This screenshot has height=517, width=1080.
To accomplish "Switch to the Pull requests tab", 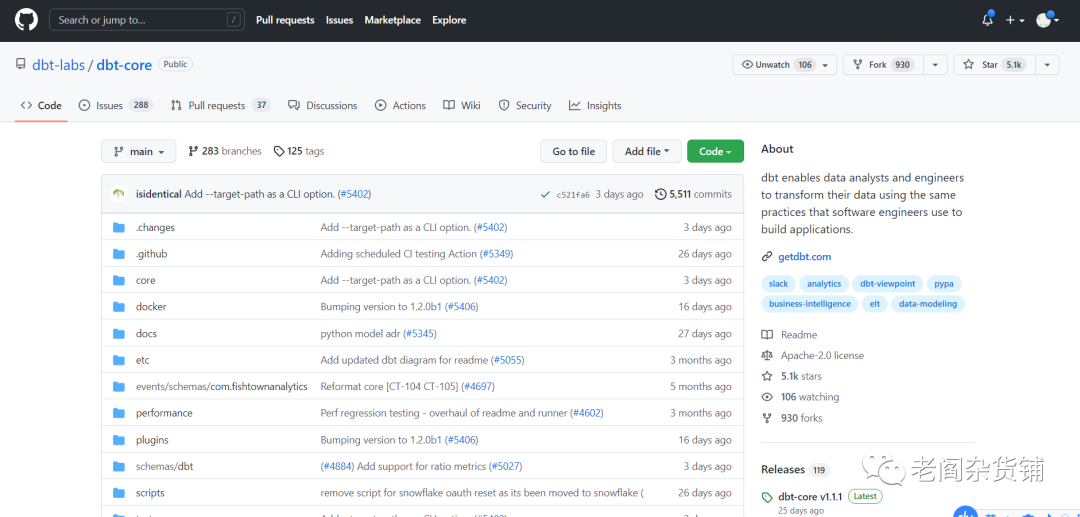I will pyautogui.click(x=220, y=105).
